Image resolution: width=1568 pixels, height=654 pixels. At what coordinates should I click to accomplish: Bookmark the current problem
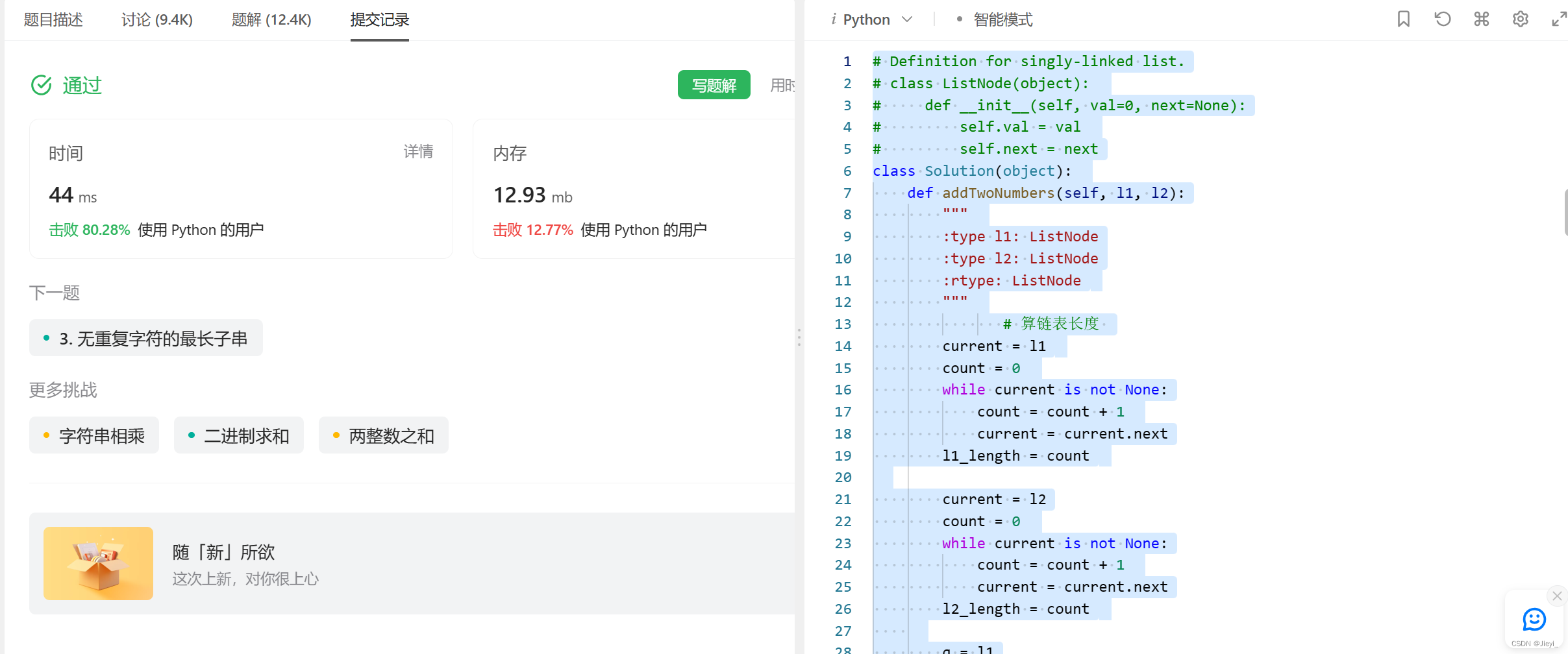pos(1403,19)
